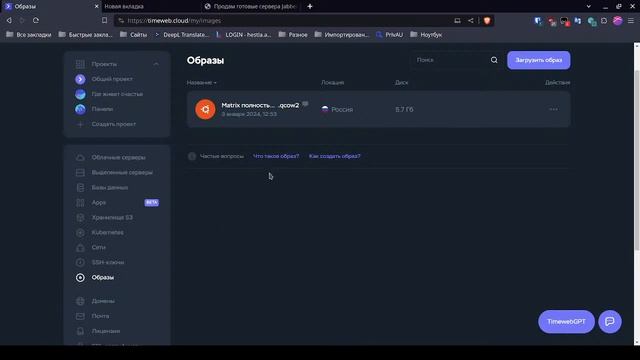Viewport: 640px width, 360px height.
Task: Open the three-dot actions menu for Matrix image
Action: (553, 109)
